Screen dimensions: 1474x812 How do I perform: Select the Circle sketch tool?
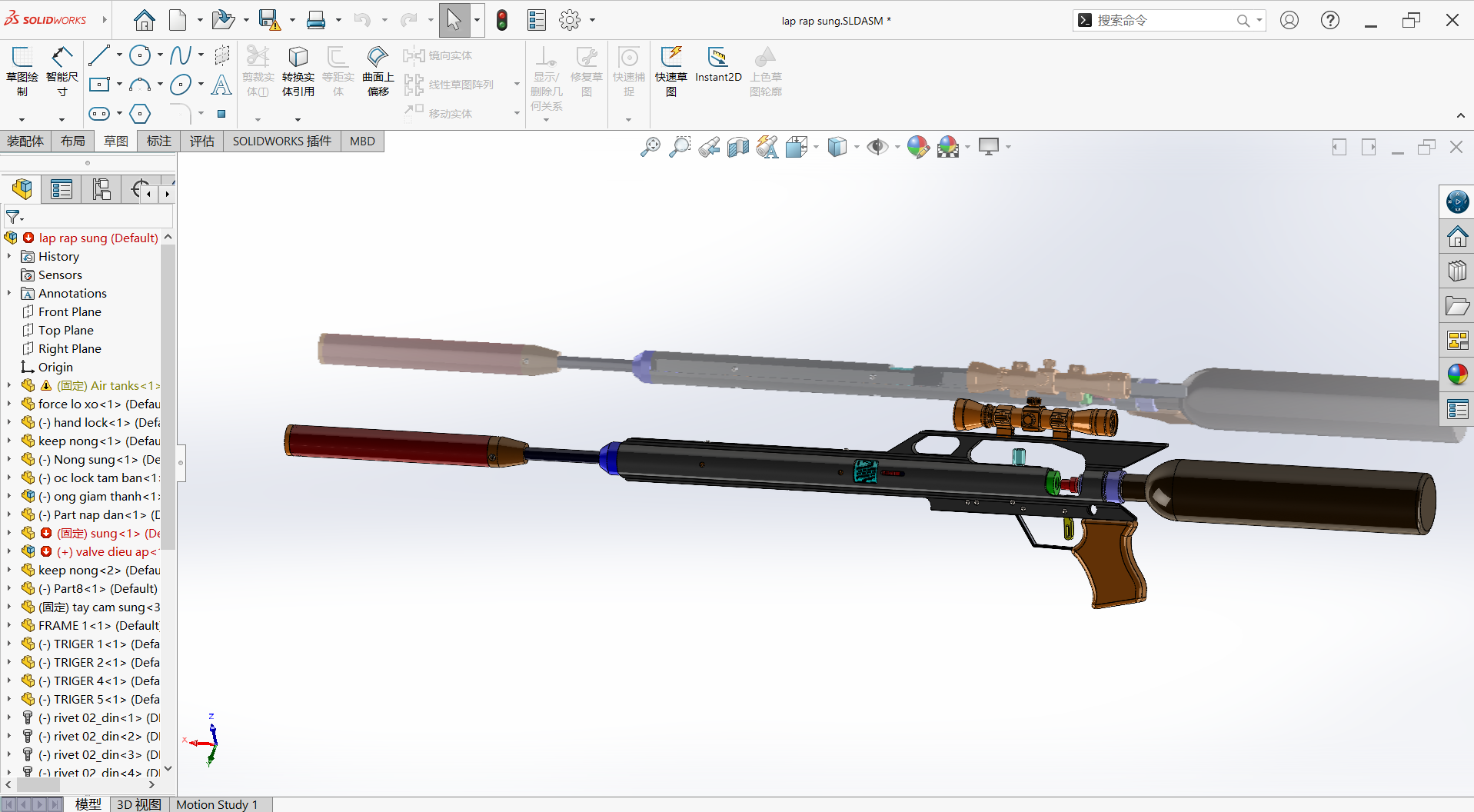tap(140, 55)
